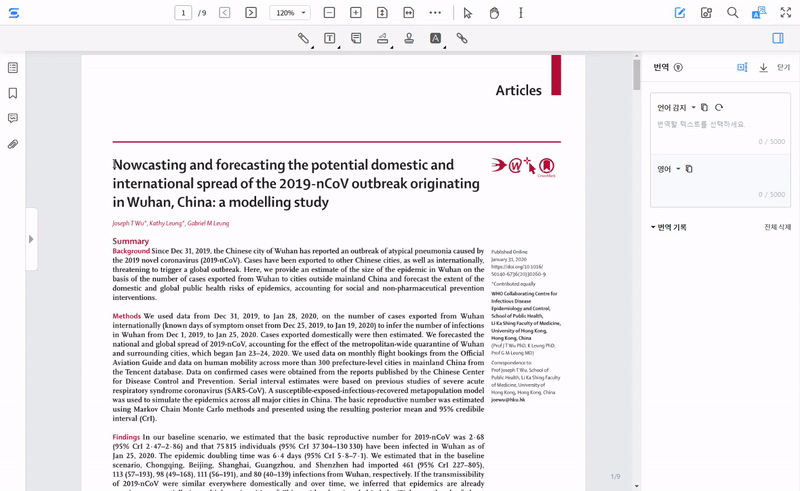800x491 pixels.
Task: Open the 언어 감지 source language dropdown
Action: coord(676,107)
